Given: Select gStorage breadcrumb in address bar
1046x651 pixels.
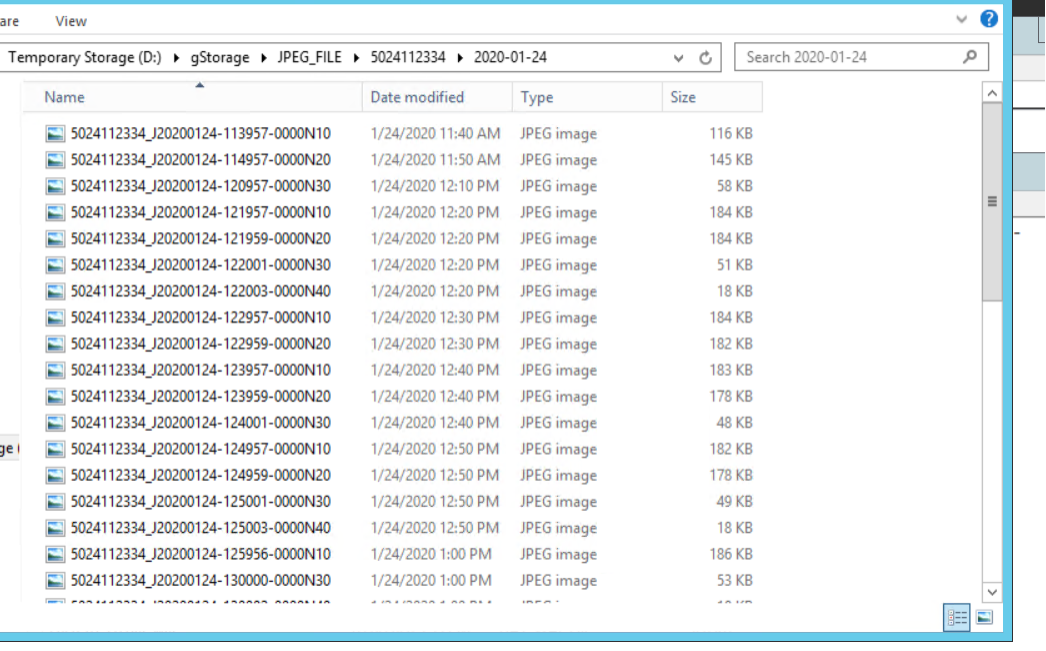Looking at the screenshot, I should coord(219,57).
